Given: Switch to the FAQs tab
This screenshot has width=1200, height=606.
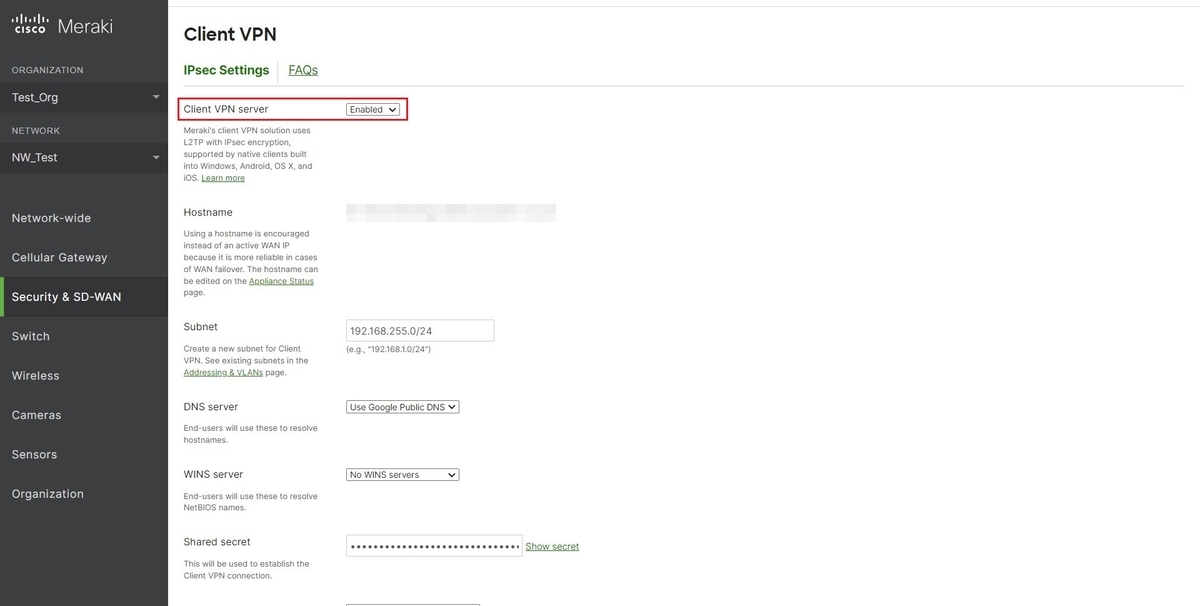Looking at the screenshot, I should (x=302, y=69).
